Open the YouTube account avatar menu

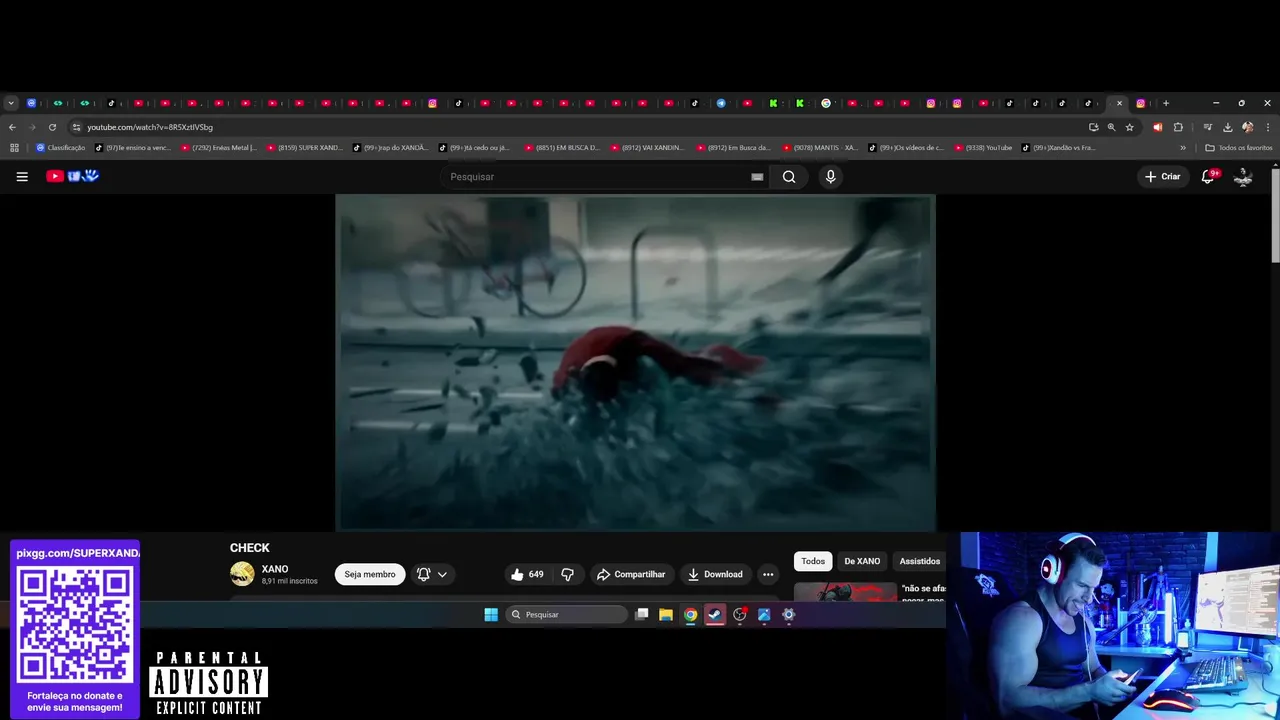pos(1243,177)
